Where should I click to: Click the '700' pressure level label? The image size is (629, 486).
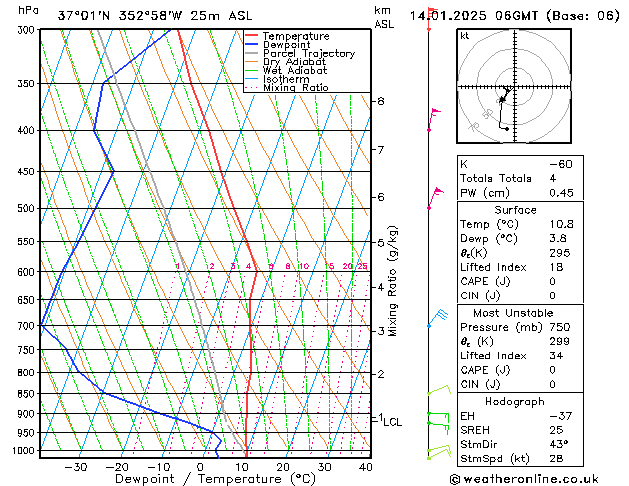pos(28,326)
